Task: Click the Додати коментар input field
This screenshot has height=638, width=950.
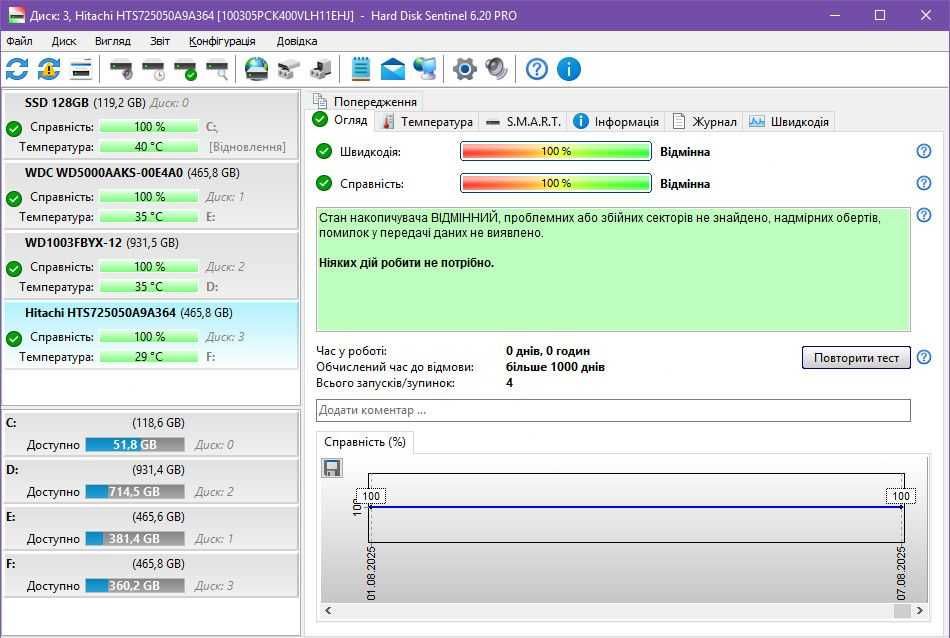Action: (612, 410)
